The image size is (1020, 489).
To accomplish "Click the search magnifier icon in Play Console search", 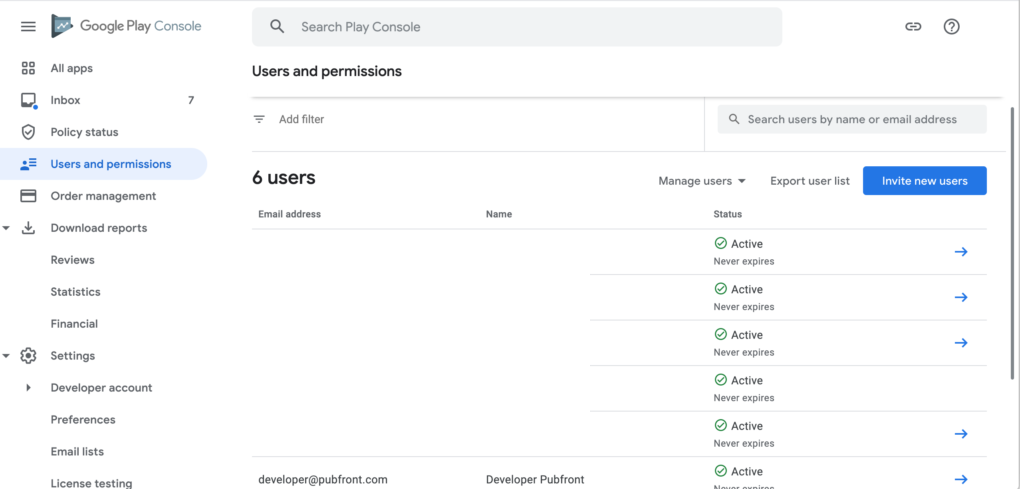I will point(278,27).
